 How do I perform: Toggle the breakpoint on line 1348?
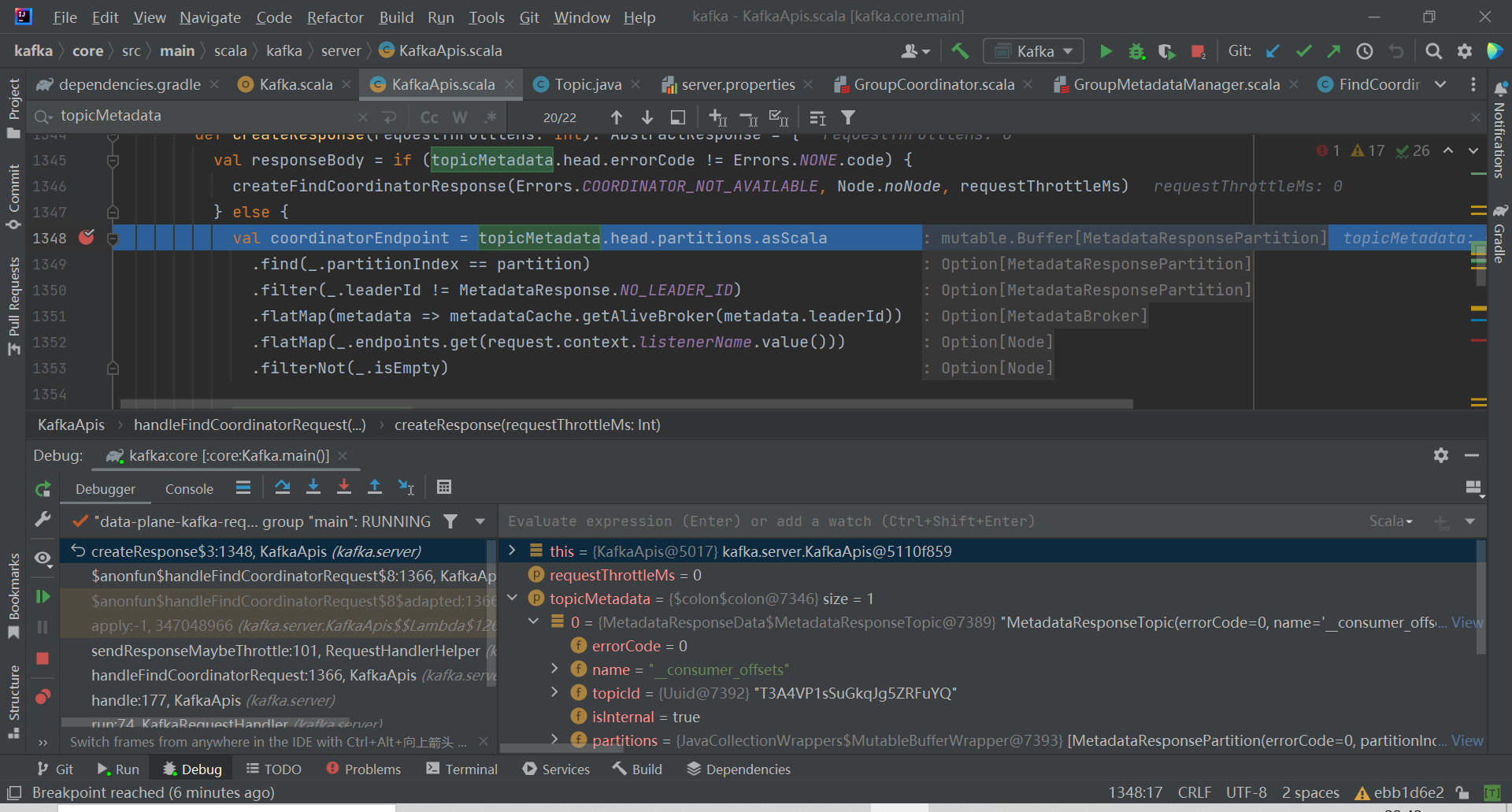point(87,237)
